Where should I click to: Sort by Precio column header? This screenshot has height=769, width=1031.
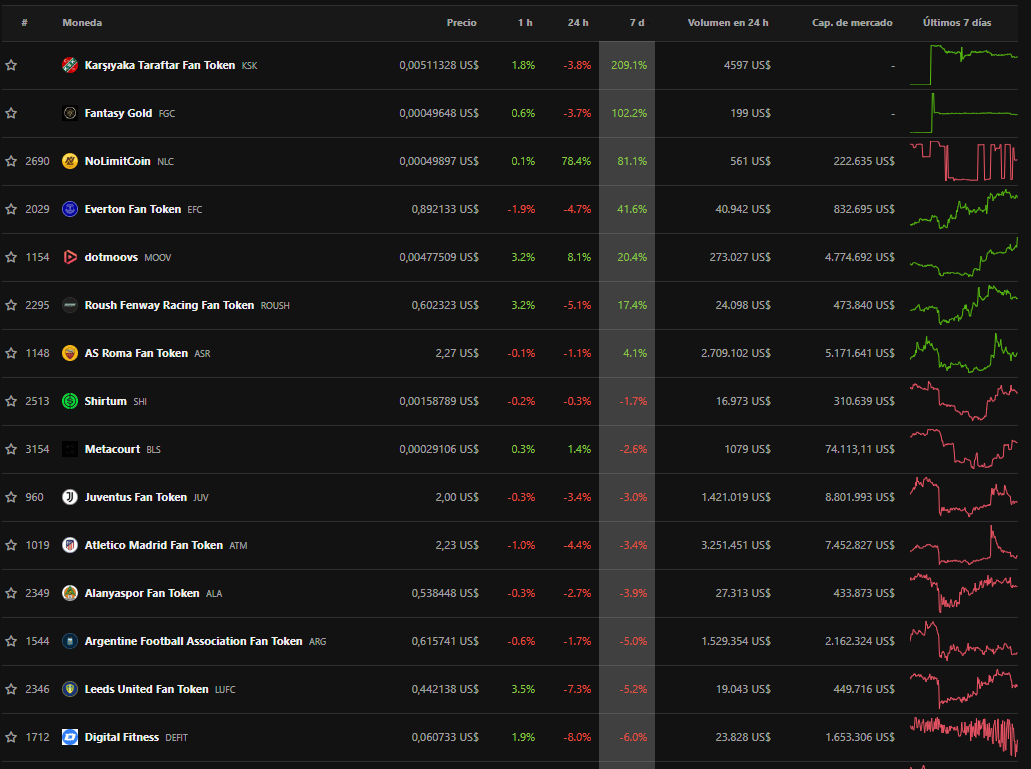(x=462, y=22)
